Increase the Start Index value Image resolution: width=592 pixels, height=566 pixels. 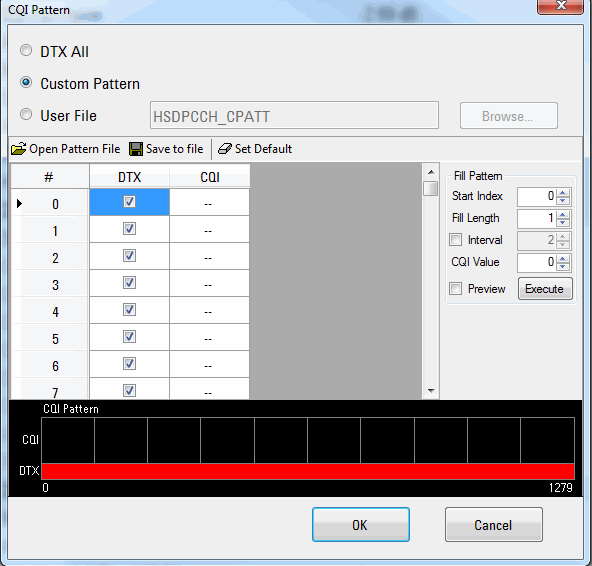tap(563, 193)
